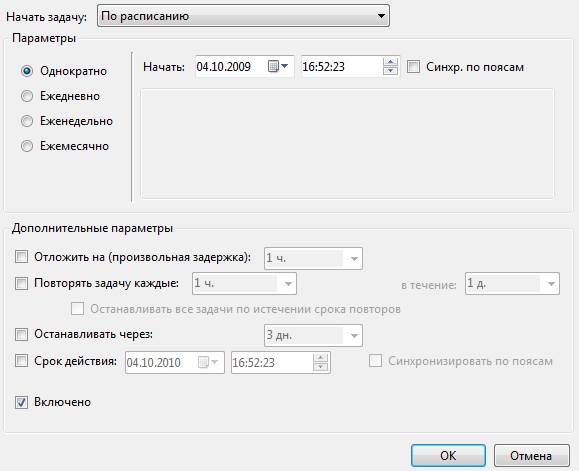Enable 'Синхр. по поясам' checkbox

pos(414,67)
